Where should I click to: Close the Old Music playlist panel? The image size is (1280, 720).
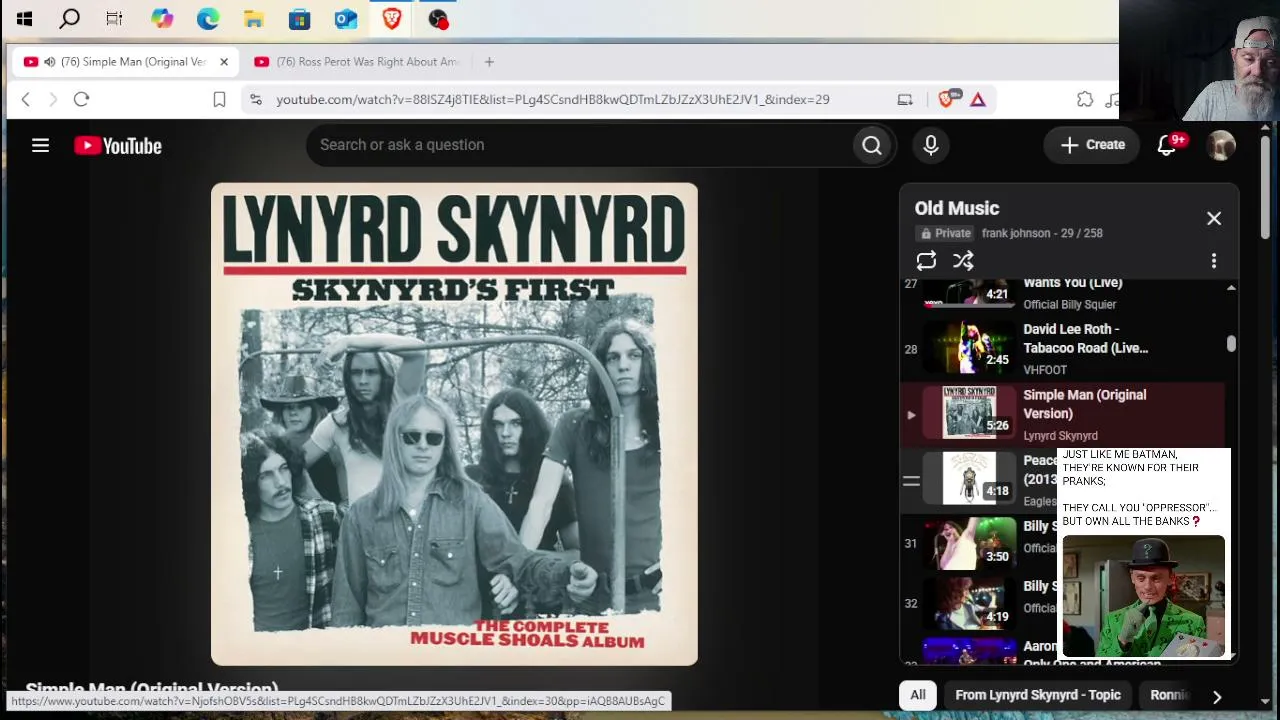click(1214, 218)
